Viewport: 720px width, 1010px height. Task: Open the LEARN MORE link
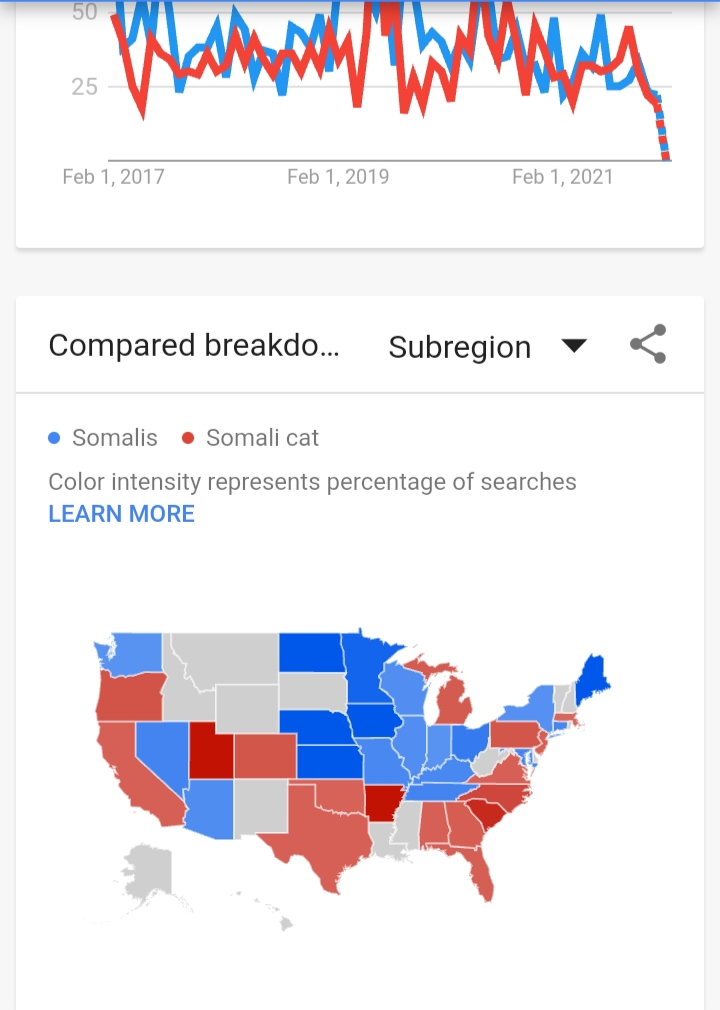[x=121, y=513]
